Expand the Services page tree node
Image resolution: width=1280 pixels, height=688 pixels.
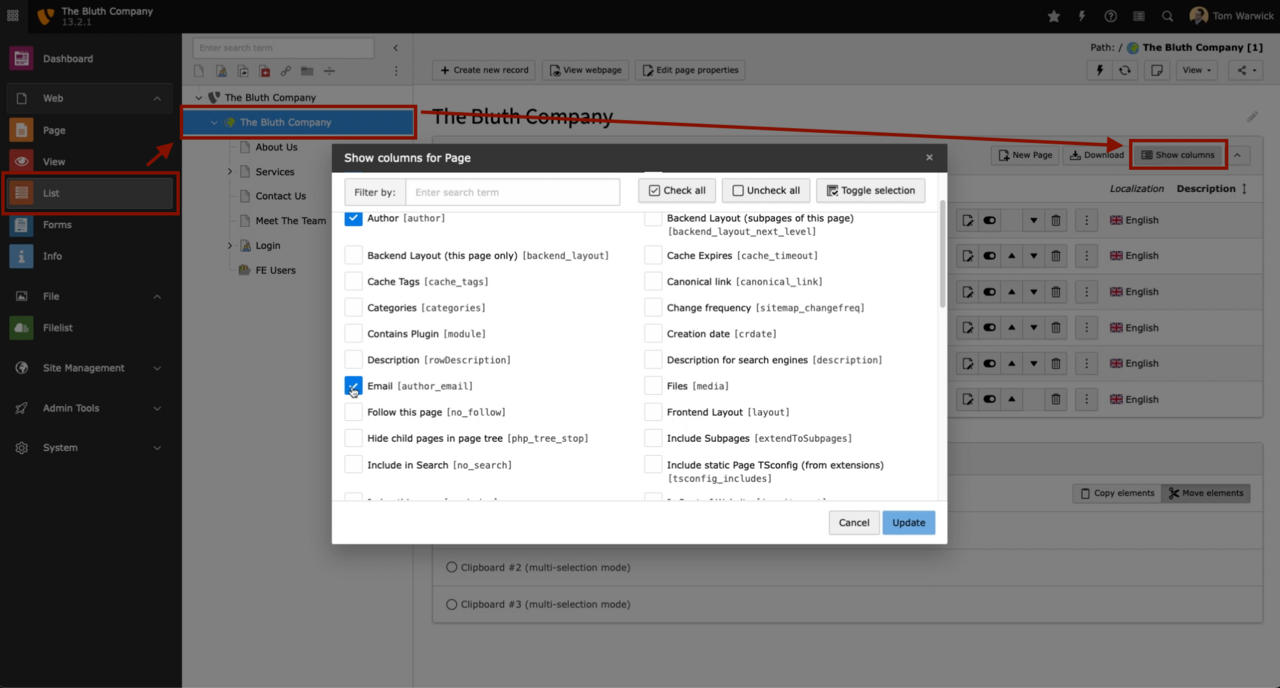(230, 172)
